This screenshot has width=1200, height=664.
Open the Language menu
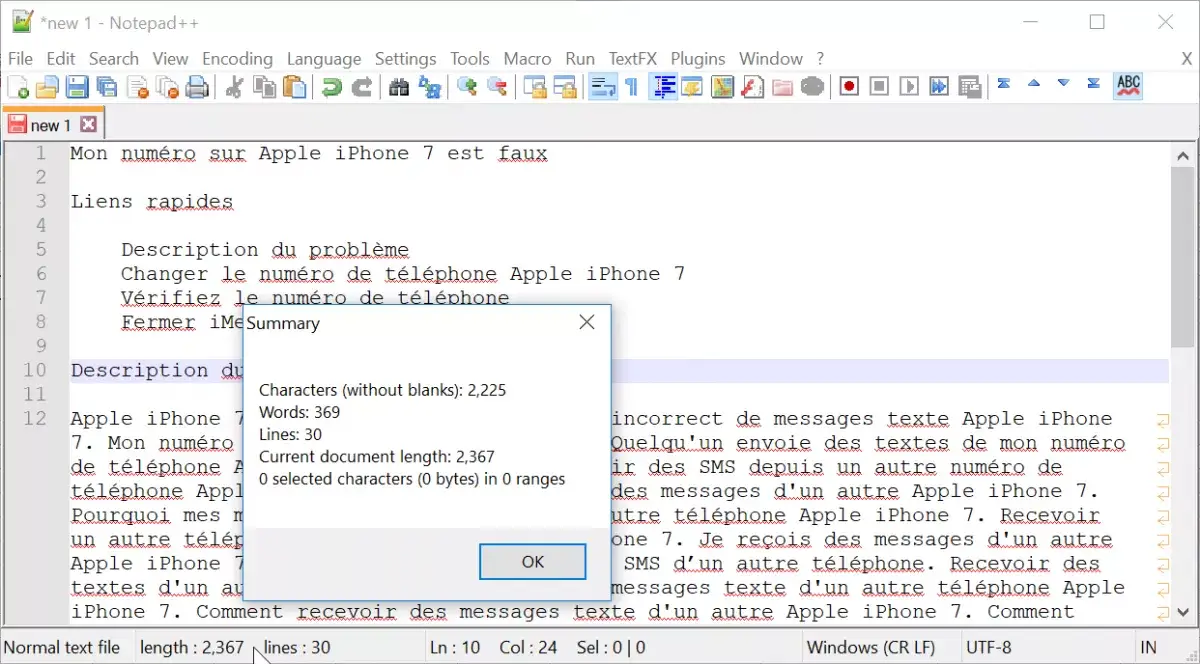[x=324, y=59]
